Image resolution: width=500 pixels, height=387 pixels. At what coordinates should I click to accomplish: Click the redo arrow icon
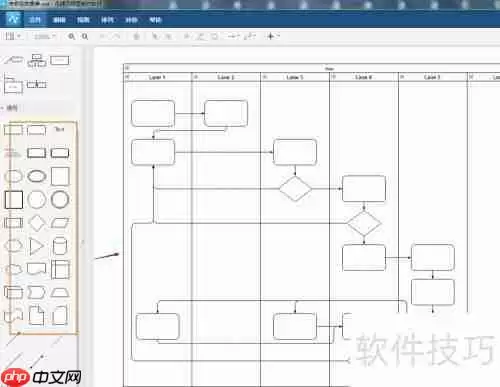point(116,36)
